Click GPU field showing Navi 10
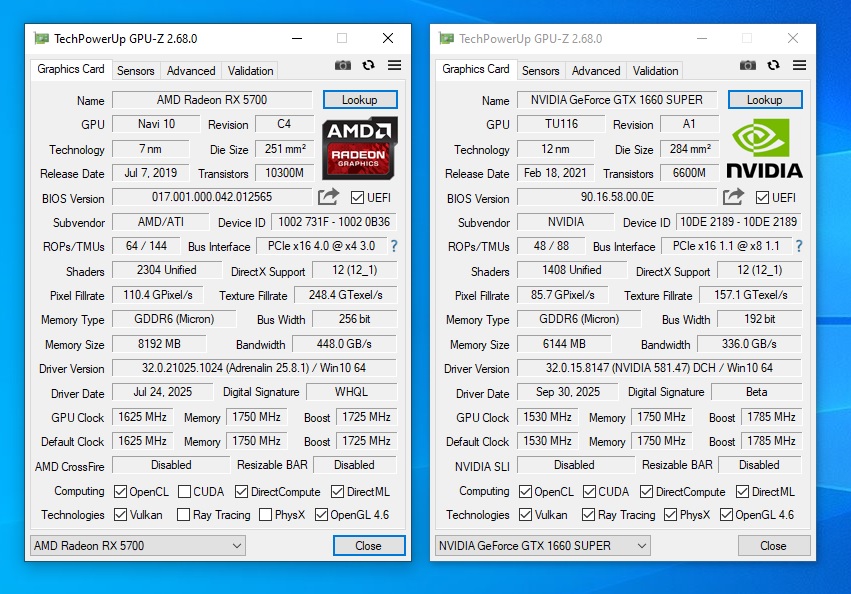The width and height of the screenshot is (851, 594). click(156, 124)
